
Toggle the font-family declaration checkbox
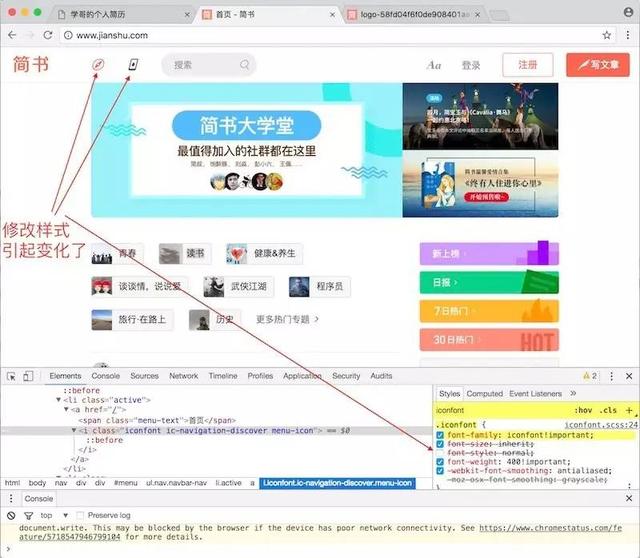point(440,435)
